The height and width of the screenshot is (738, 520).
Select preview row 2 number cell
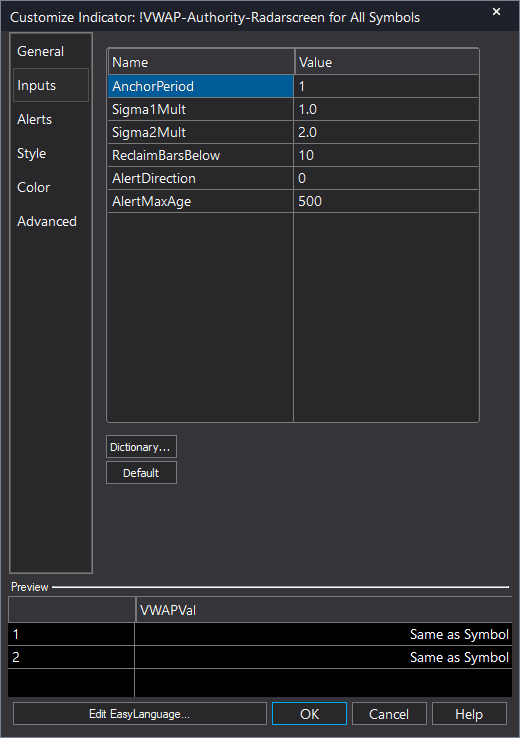tap(71, 657)
